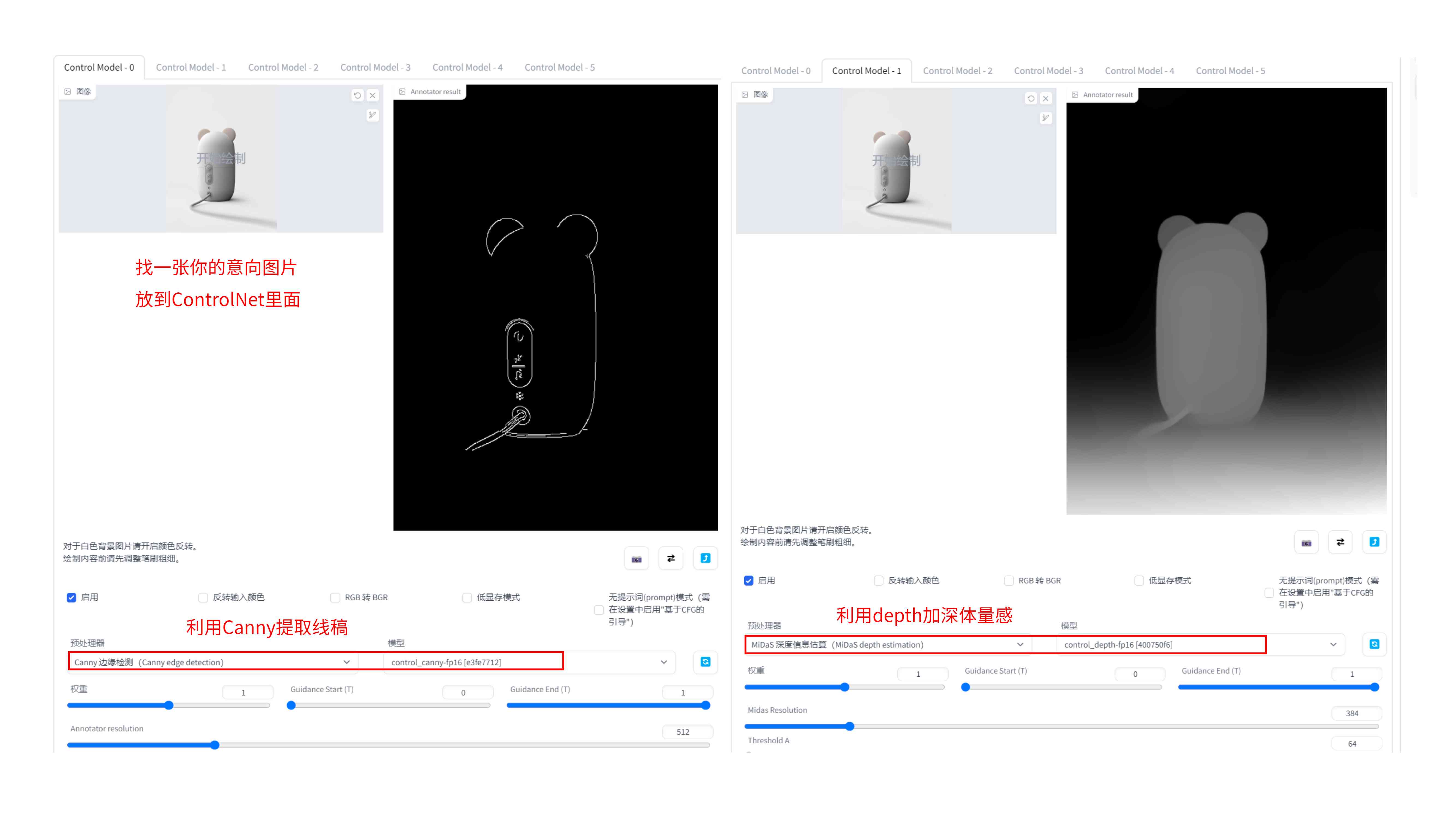Switch to Control Model - 0 tab, left panel
The image size is (1456, 819).
[99, 67]
